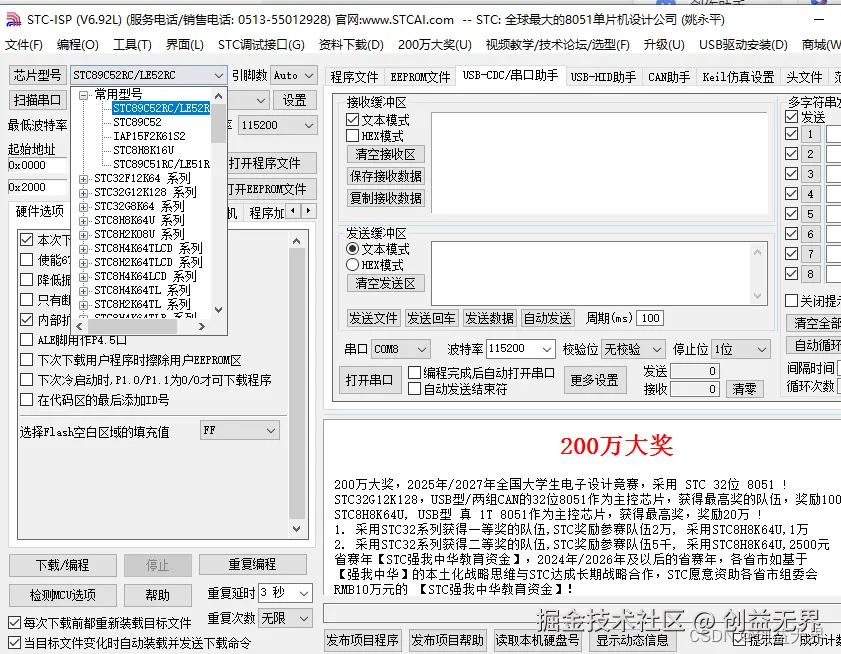Select STC89C52 in the chip list
Viewport: 841px width, 654px height.
[x=137, y=122]
